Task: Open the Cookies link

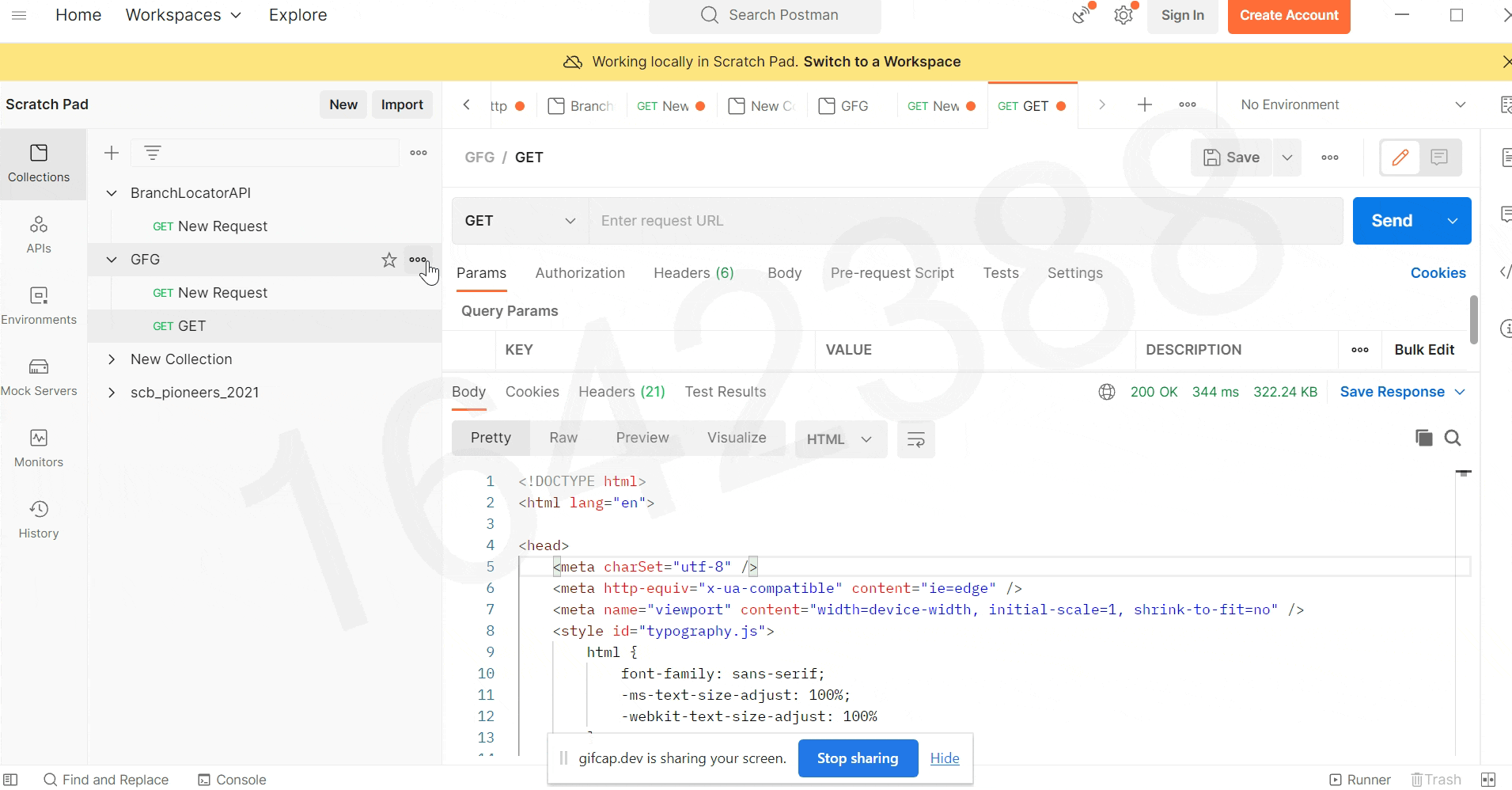Action: (1438, 273)
